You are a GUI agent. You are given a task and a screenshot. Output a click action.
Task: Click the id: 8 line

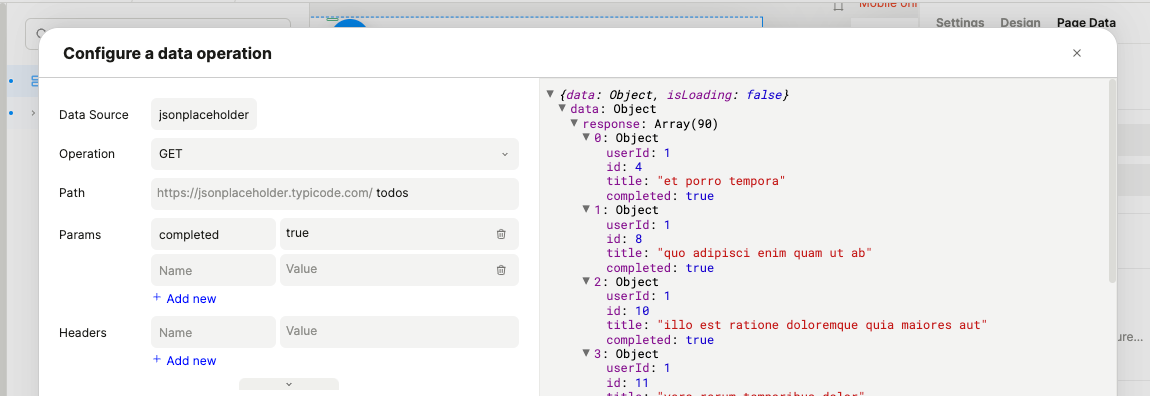point(624,239)
